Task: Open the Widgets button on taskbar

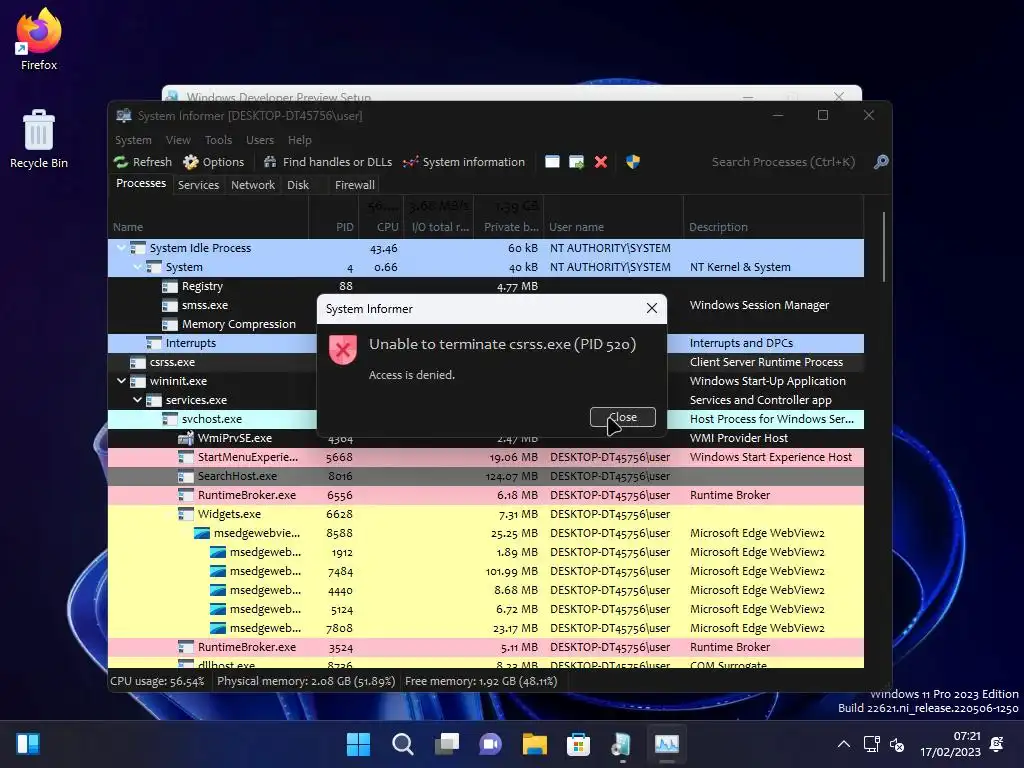Action: coord(28,744)
